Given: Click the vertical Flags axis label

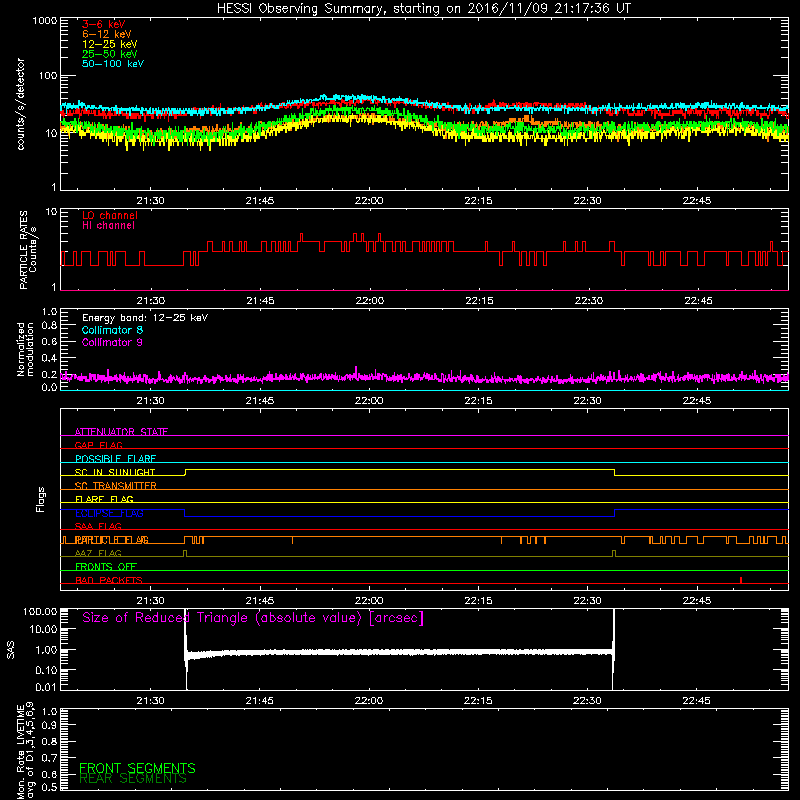Looking at the screenshot, I should (41, 499).
